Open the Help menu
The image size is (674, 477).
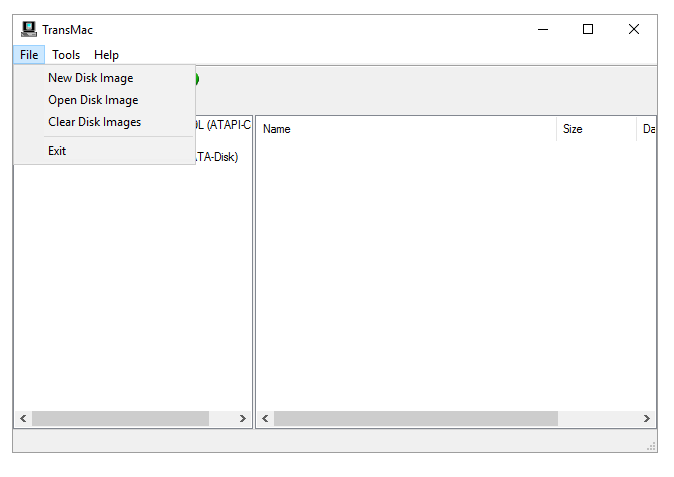coord(106,55)
